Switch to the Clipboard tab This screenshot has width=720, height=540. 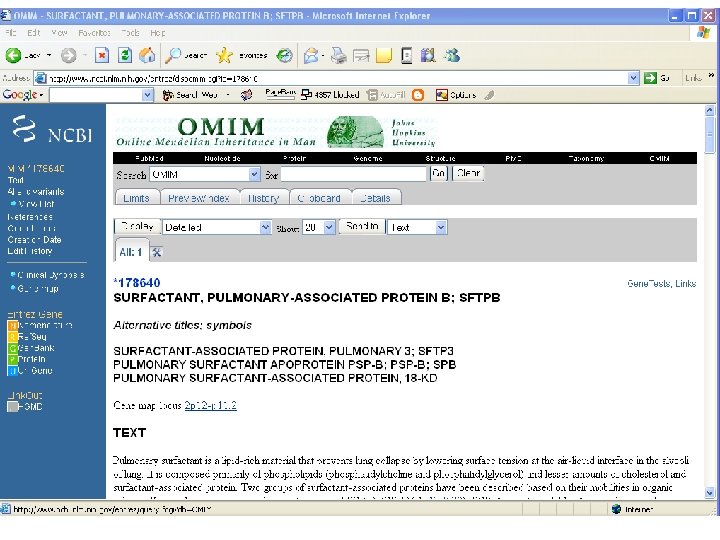(x=319, y=198)
